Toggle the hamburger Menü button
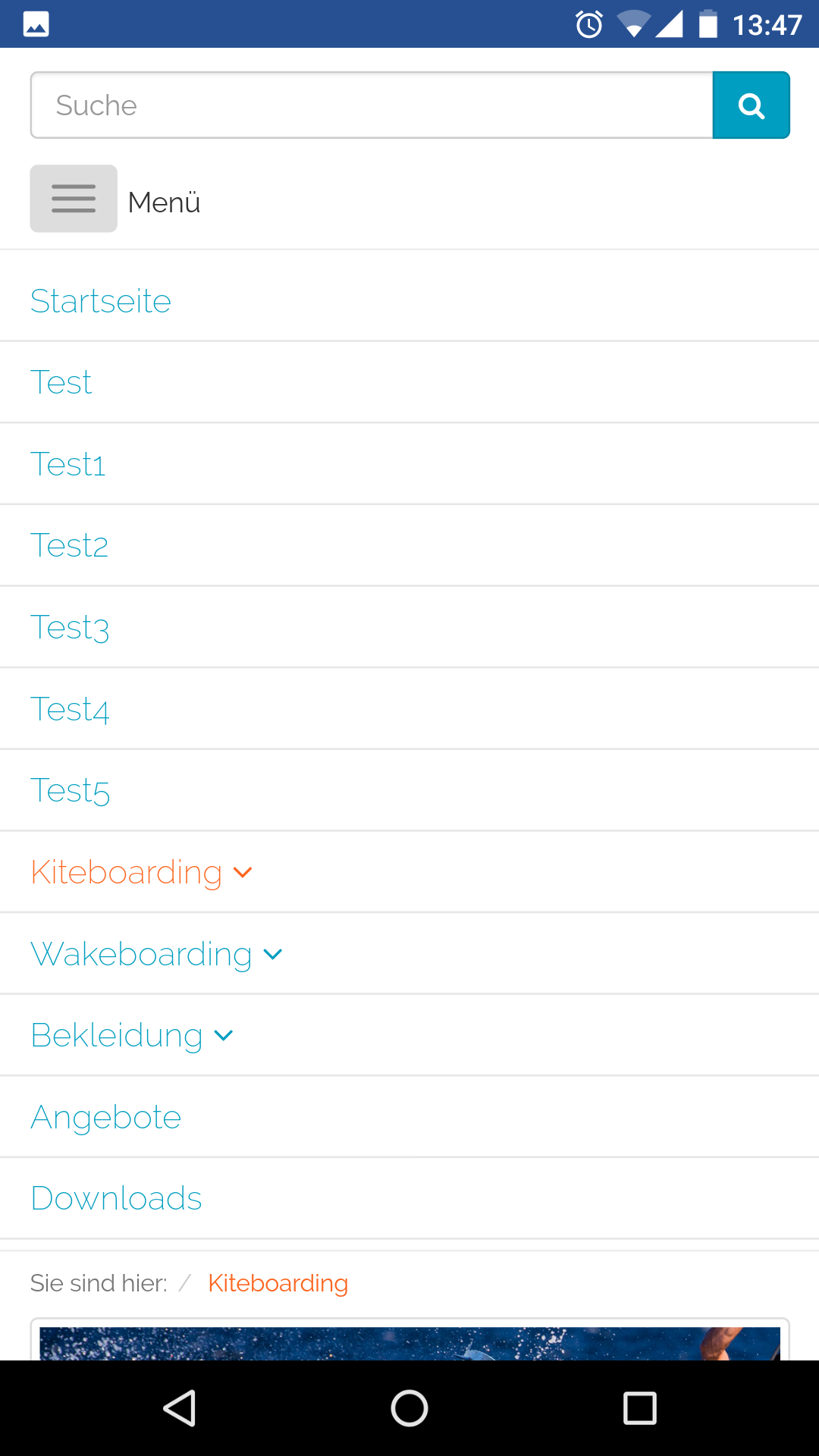 [x=74, y=199]
